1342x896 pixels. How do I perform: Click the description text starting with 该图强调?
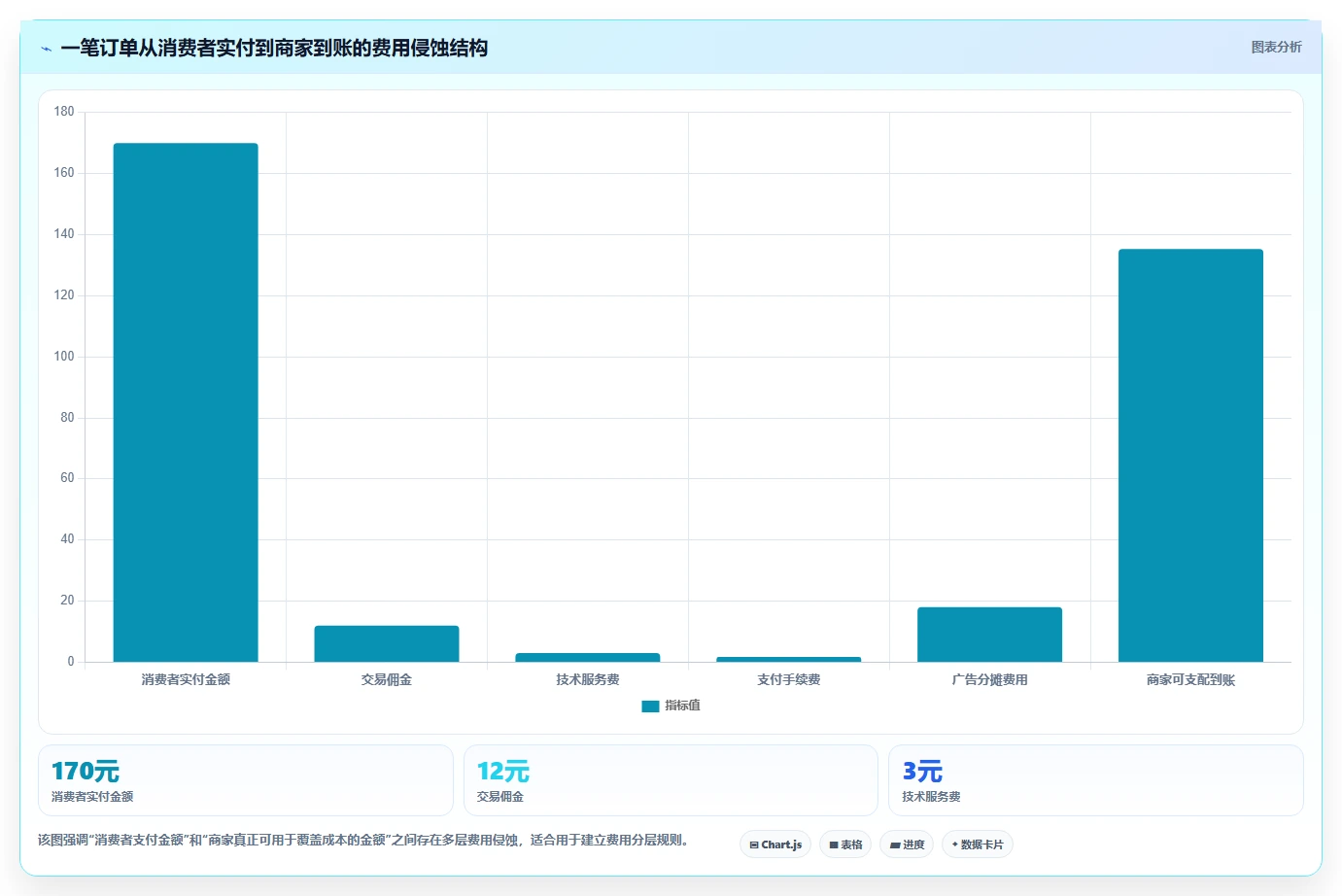363,840
